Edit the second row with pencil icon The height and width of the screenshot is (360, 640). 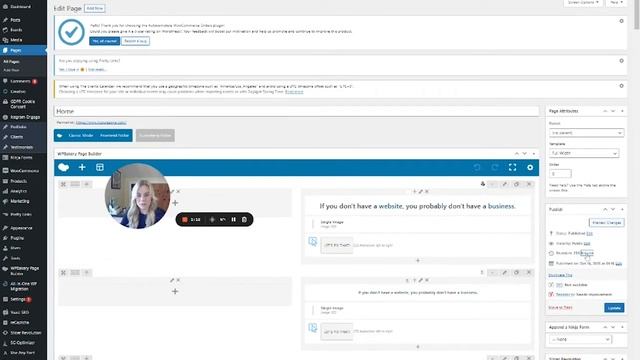[504, 272]
